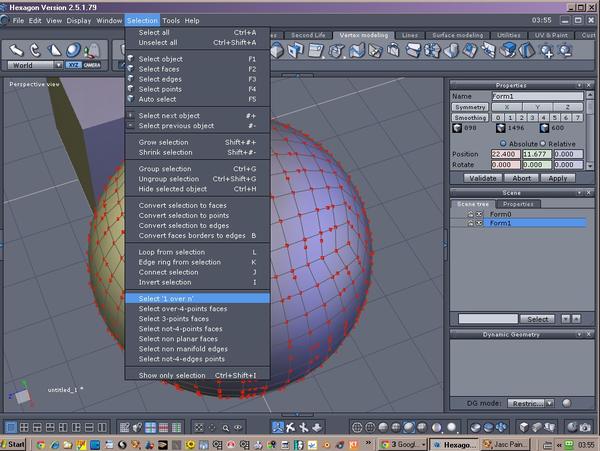Click the eye icon in bottom view controls
This screenshot has height=451, width=600.
pos(238,428)
